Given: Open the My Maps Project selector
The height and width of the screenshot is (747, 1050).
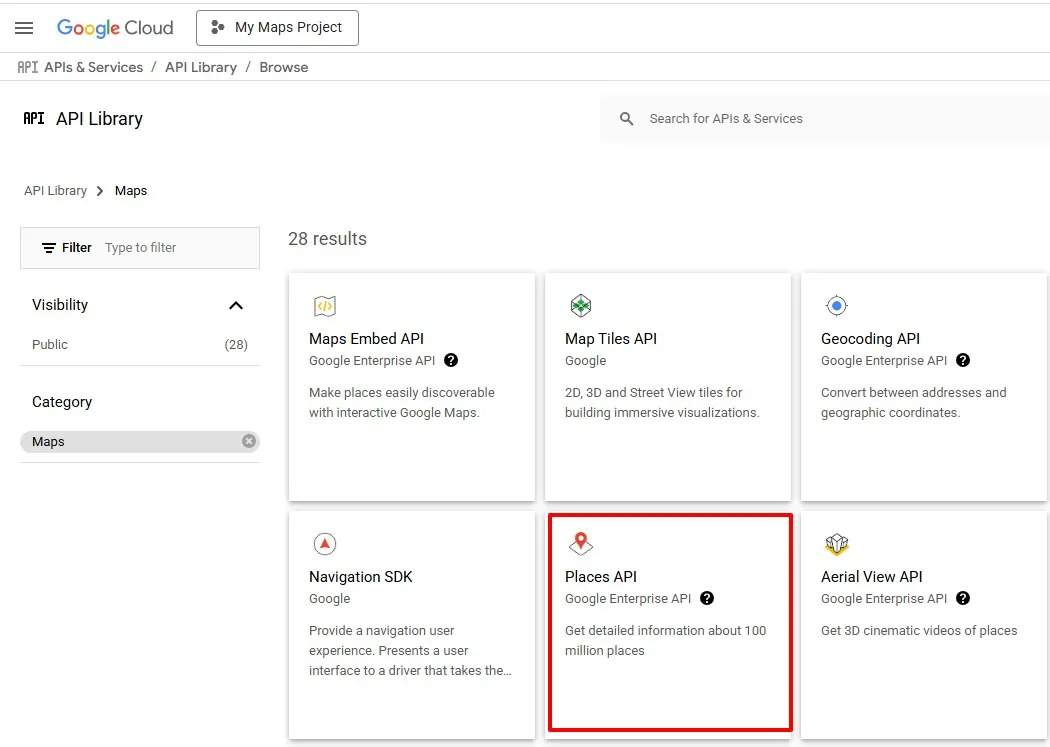Looking at the screenshot, I should click(277, 28).
